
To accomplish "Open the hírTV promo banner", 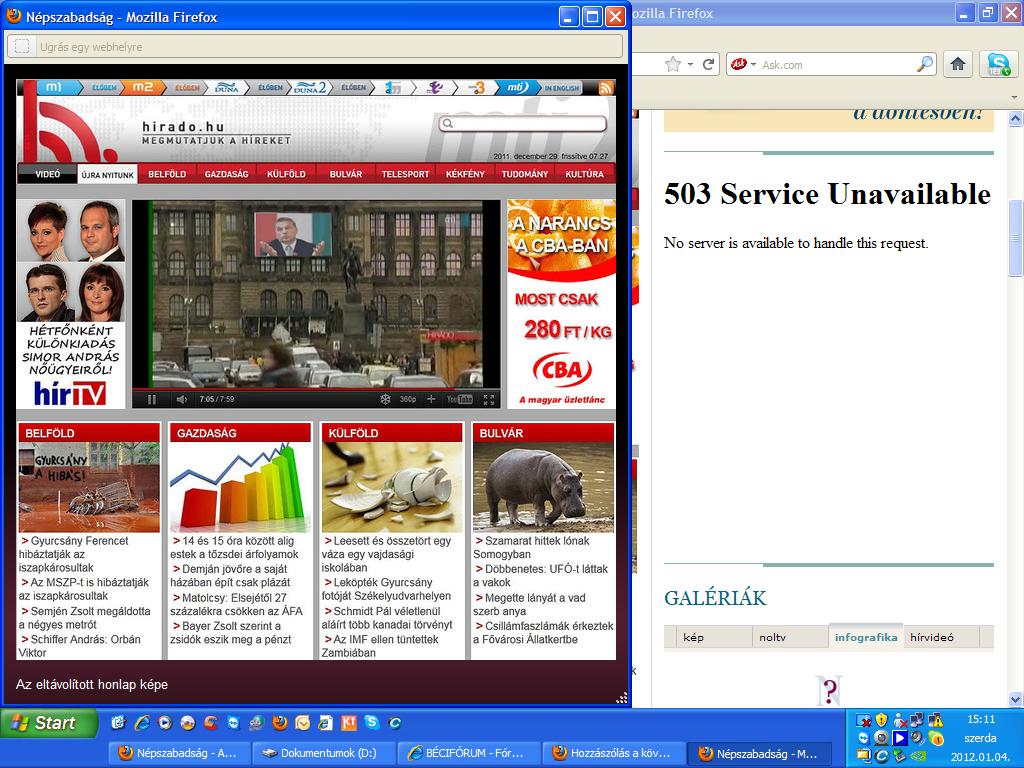I will (71, 304).
